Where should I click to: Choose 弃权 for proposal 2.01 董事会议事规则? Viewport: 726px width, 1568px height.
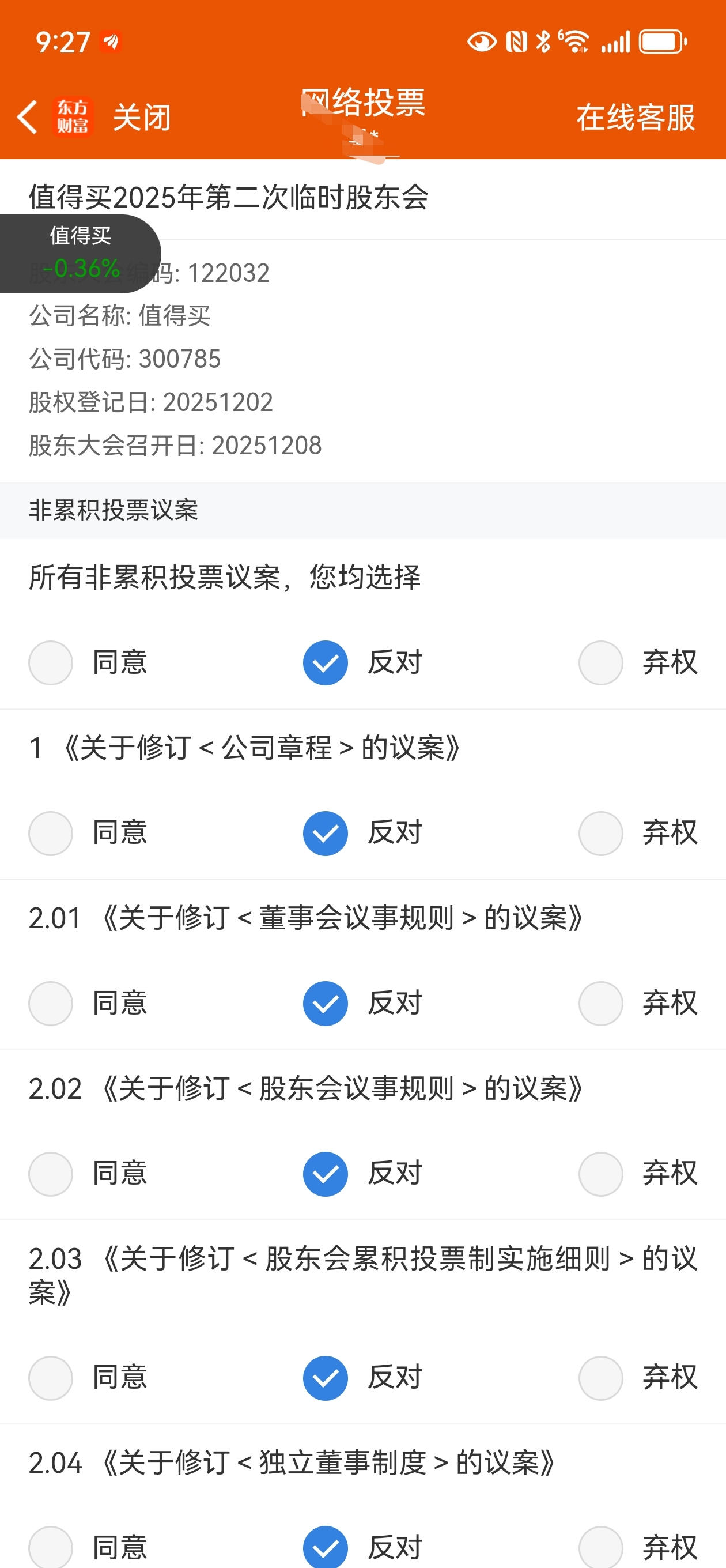[600, 1004]
